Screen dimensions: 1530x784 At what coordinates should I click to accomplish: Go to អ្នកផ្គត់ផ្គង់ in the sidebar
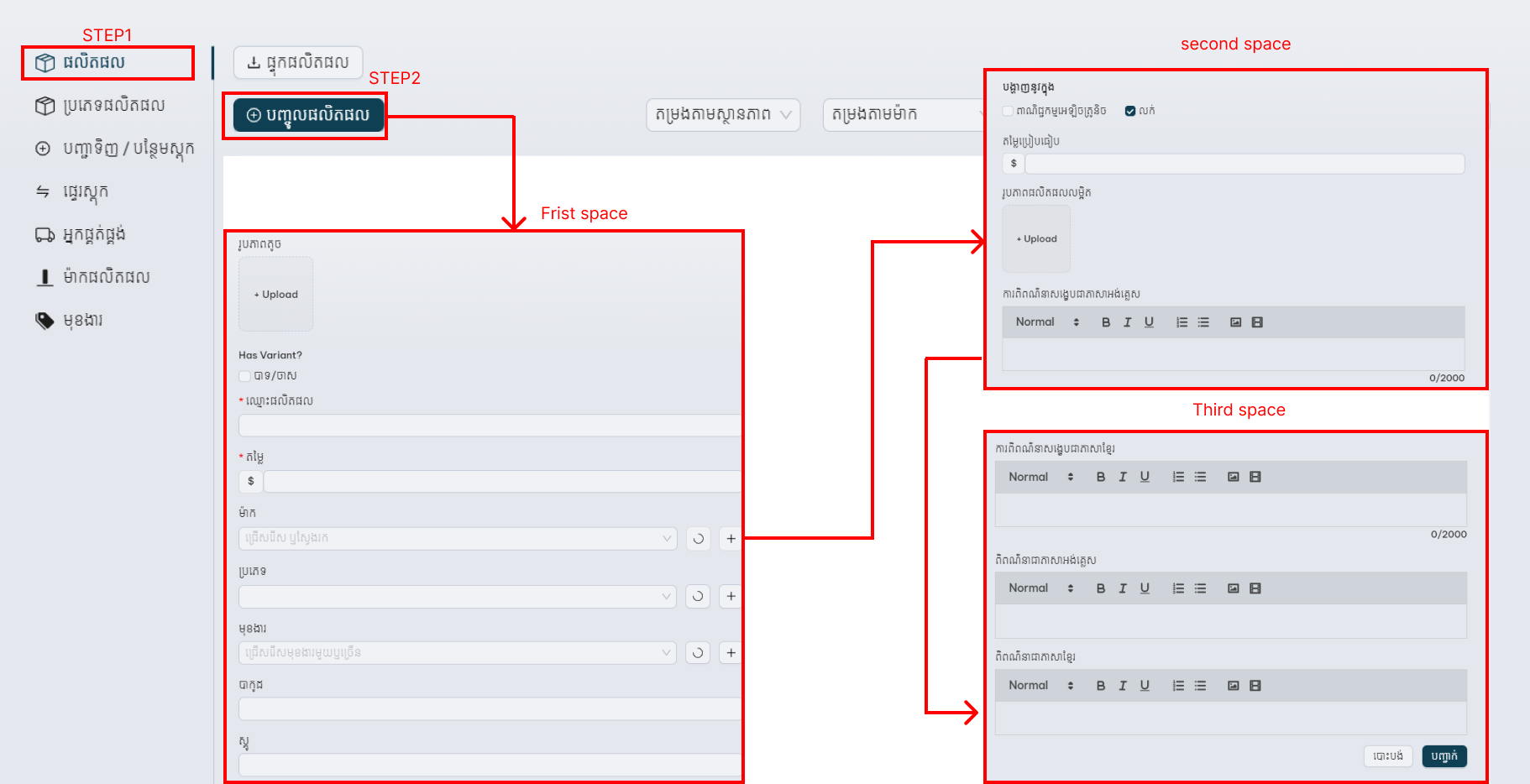pyautogui.click(x=94, y=234)
